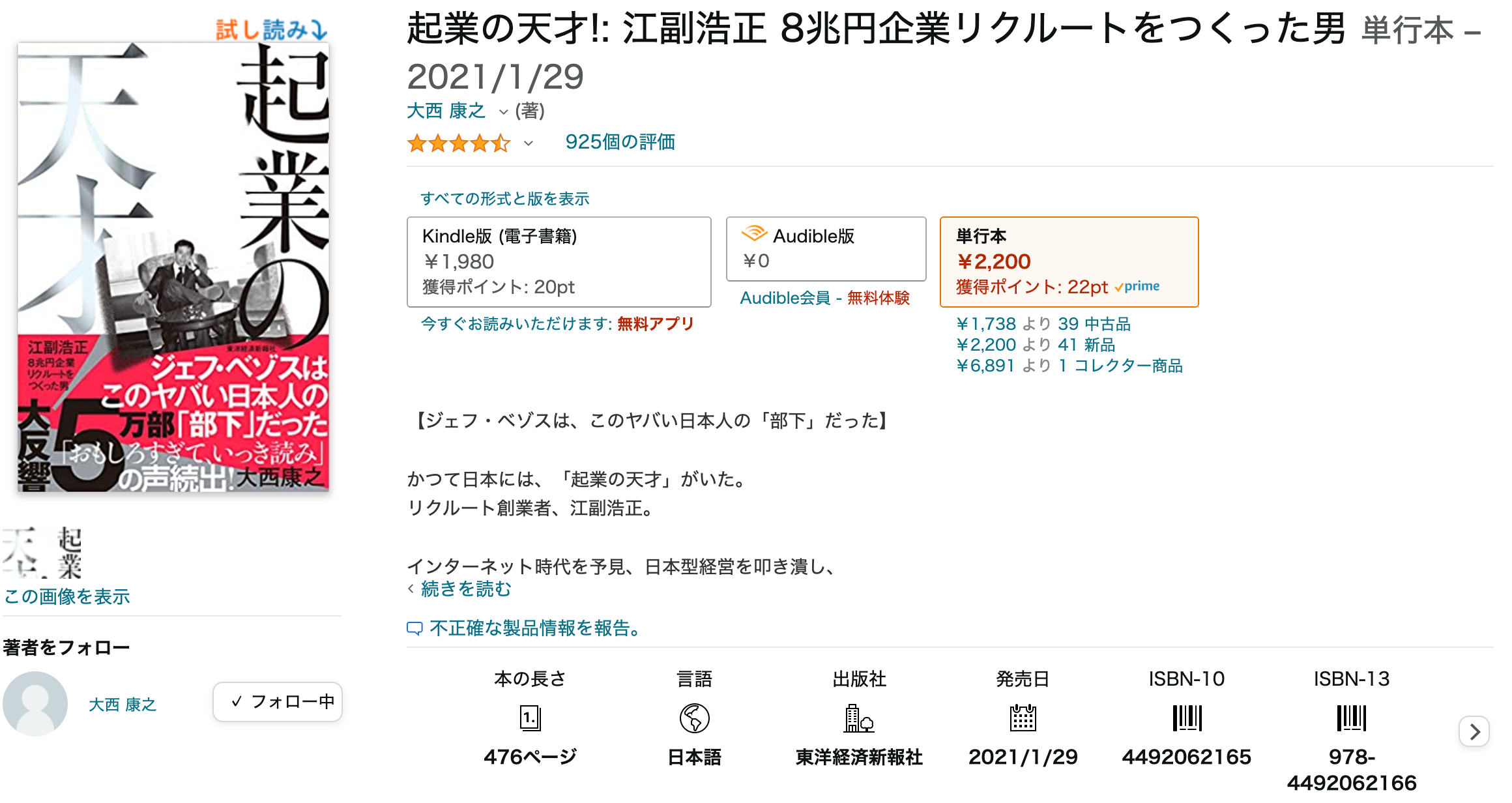Click the publisher building icon under 出版社
Screen dimensions: 1512x803
click(x=858, y=719)
